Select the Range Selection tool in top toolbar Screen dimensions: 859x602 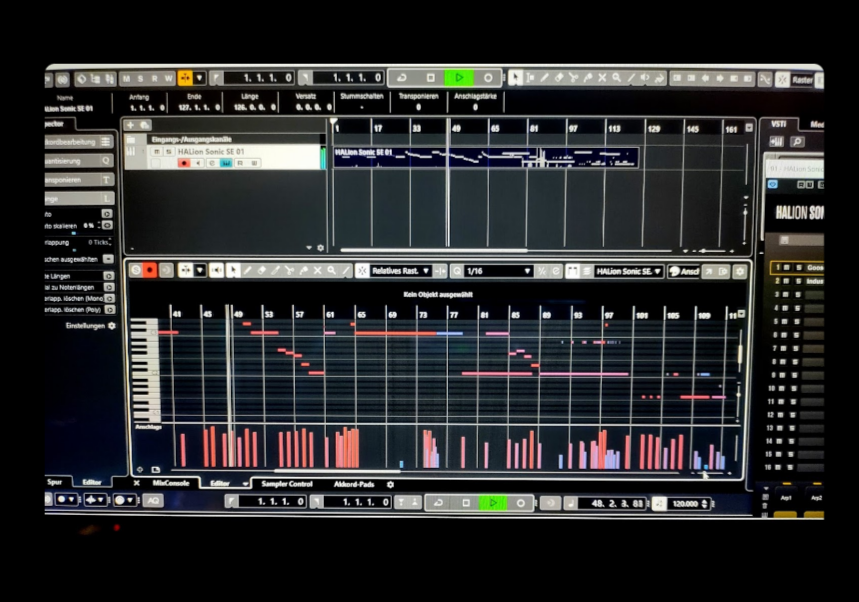pos(530,78)
